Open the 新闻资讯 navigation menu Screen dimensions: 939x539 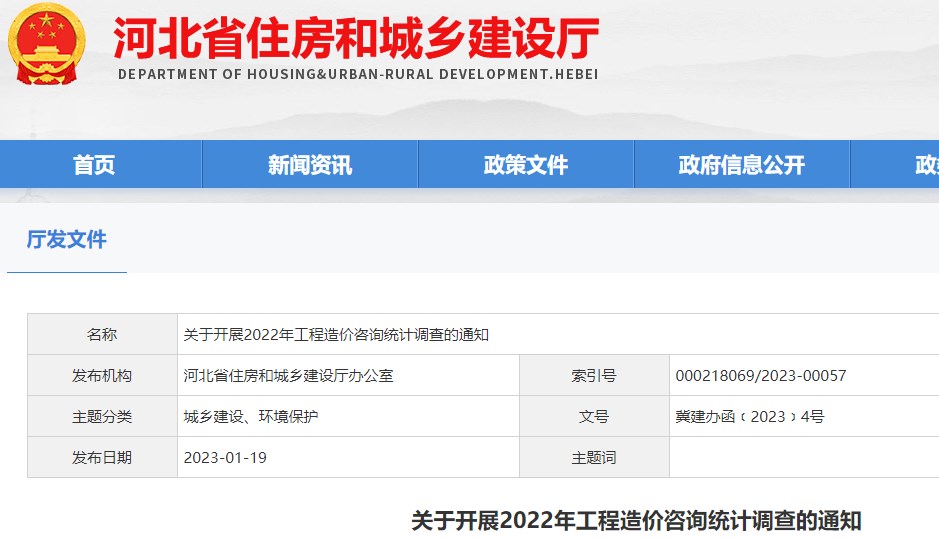pos(309,165)
